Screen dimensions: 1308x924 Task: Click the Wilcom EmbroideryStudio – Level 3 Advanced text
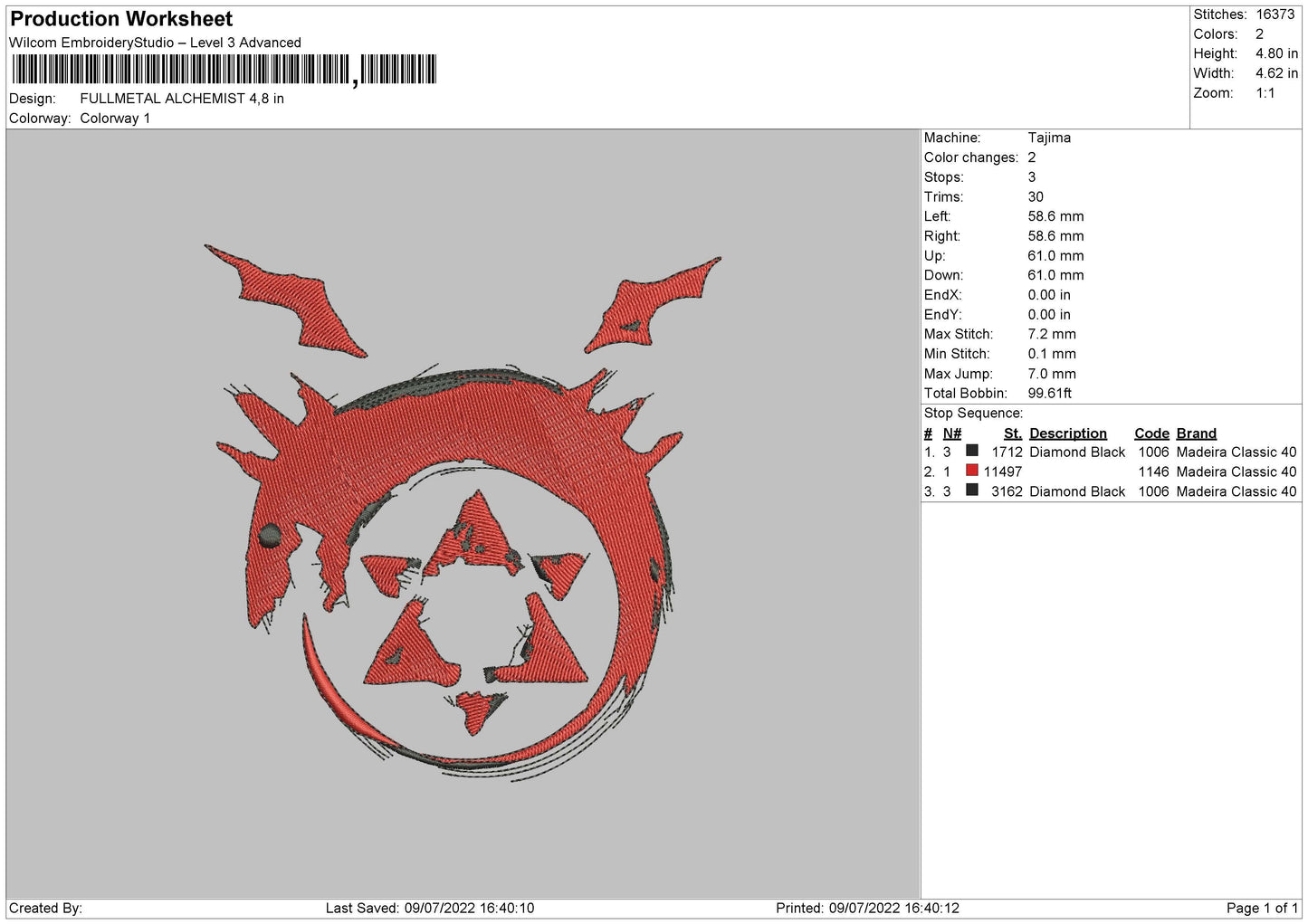pos(155,43)
